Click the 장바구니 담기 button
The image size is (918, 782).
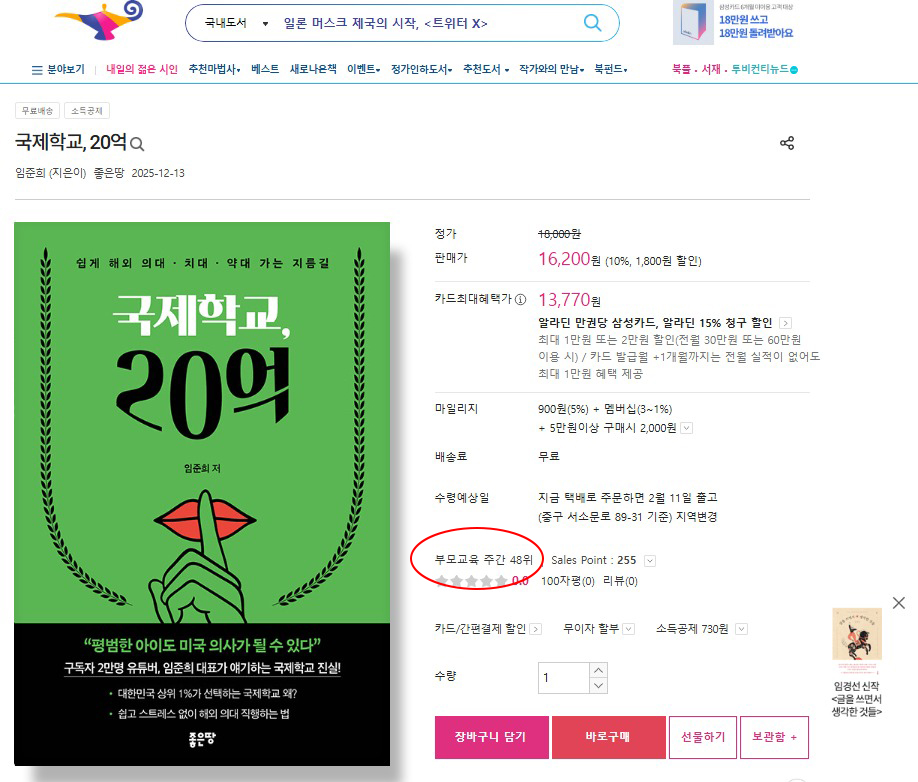pyautogui.click(x=492, y=737)
